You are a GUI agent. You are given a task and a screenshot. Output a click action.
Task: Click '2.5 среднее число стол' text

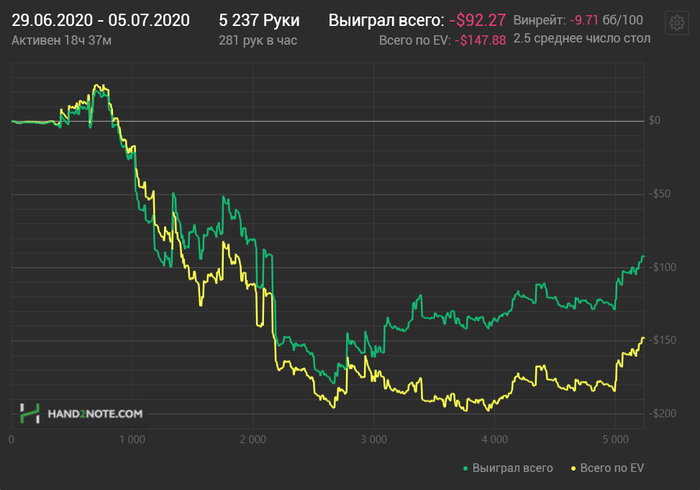pos(582,38)
